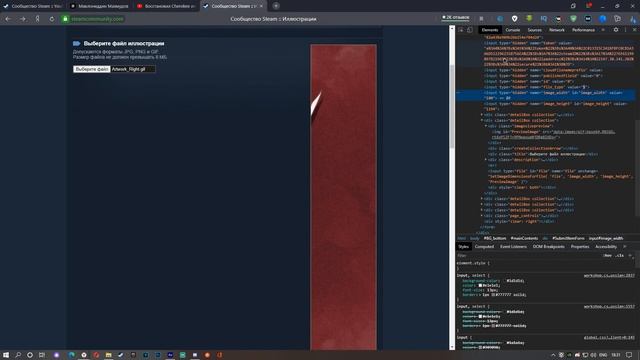640x360 pixels.
Task: Switch to the Console tab
Action: coord(513,30)
